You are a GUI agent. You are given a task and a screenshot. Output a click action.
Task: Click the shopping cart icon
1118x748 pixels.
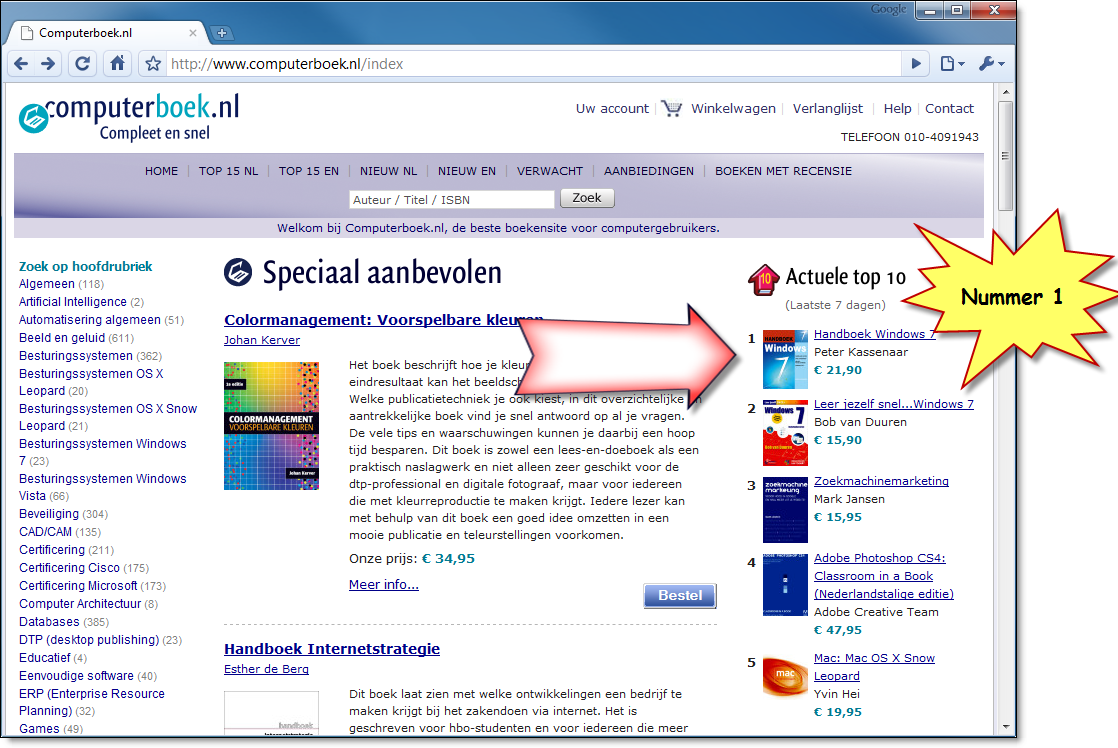coord(671,108)
